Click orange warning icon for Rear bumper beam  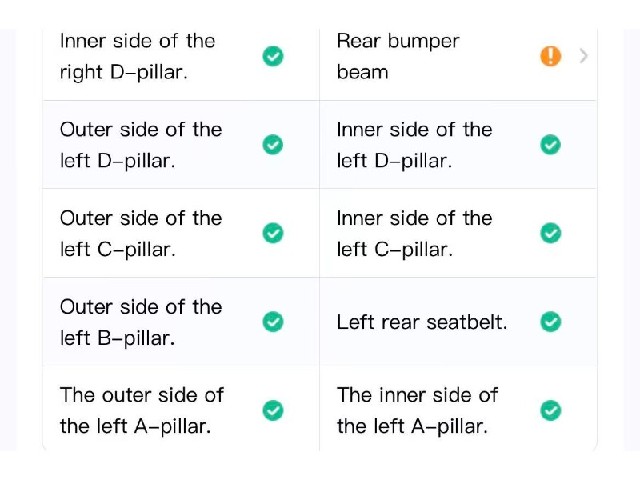[551, 56]
